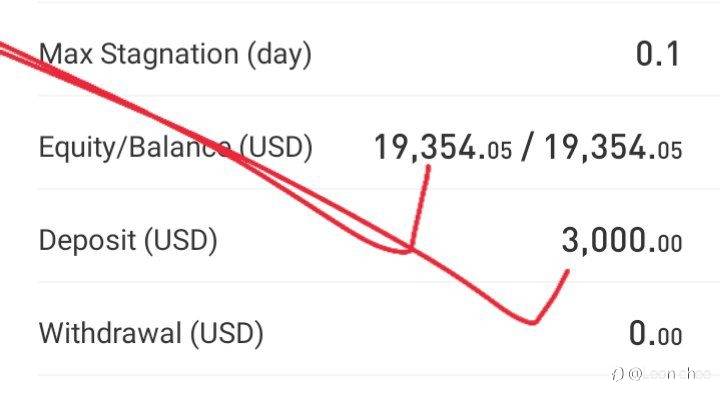The width and height of the screenshot is (720, 402).
Task: Click the 0.1 max stagnation value
Action: (x=658, y=54)
